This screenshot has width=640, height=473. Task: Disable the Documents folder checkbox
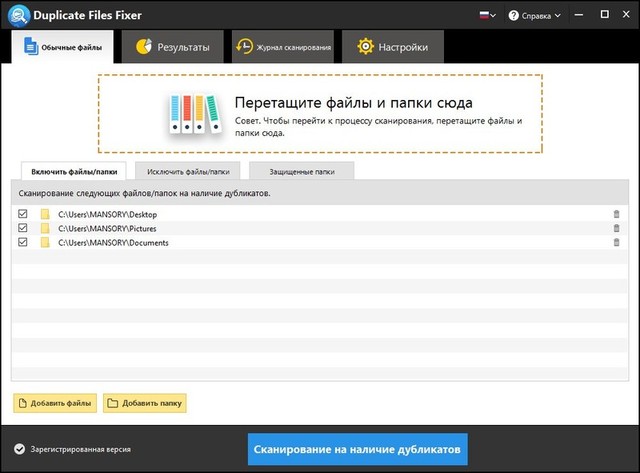tap(23, 242)
